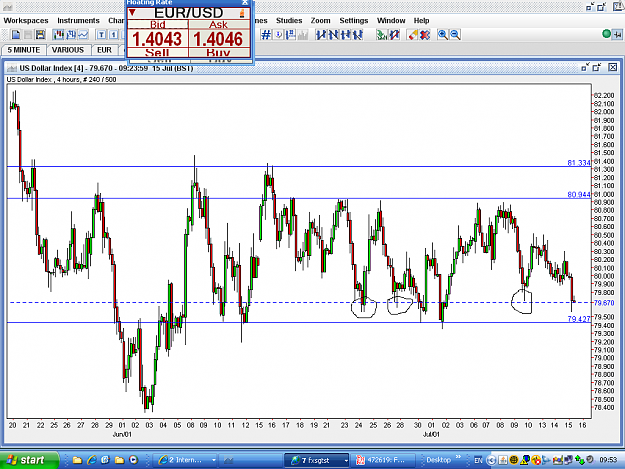Screen dimensions: 625x469
Task: Click the taskbar clock showing 09:53
Action: pos(608,460)
